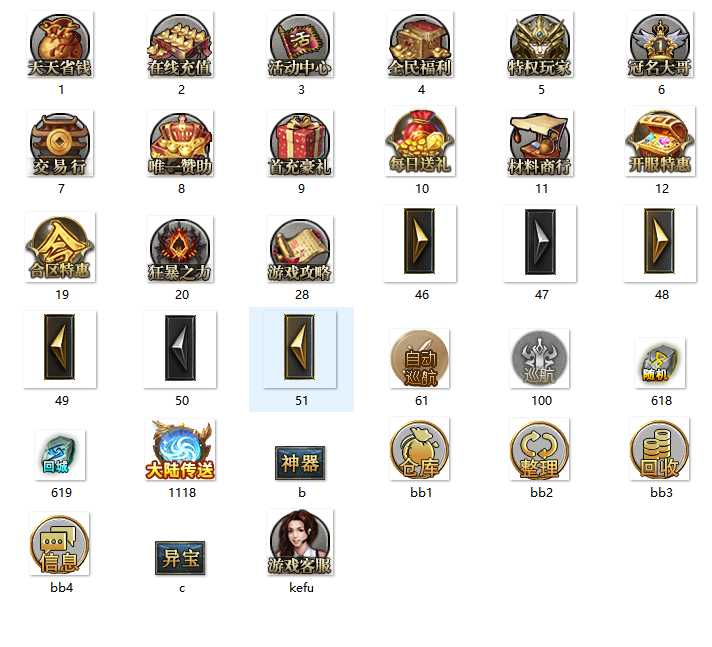
Task: Select the 开服特惠 treasure chest icon
Action: pos(660,142)
